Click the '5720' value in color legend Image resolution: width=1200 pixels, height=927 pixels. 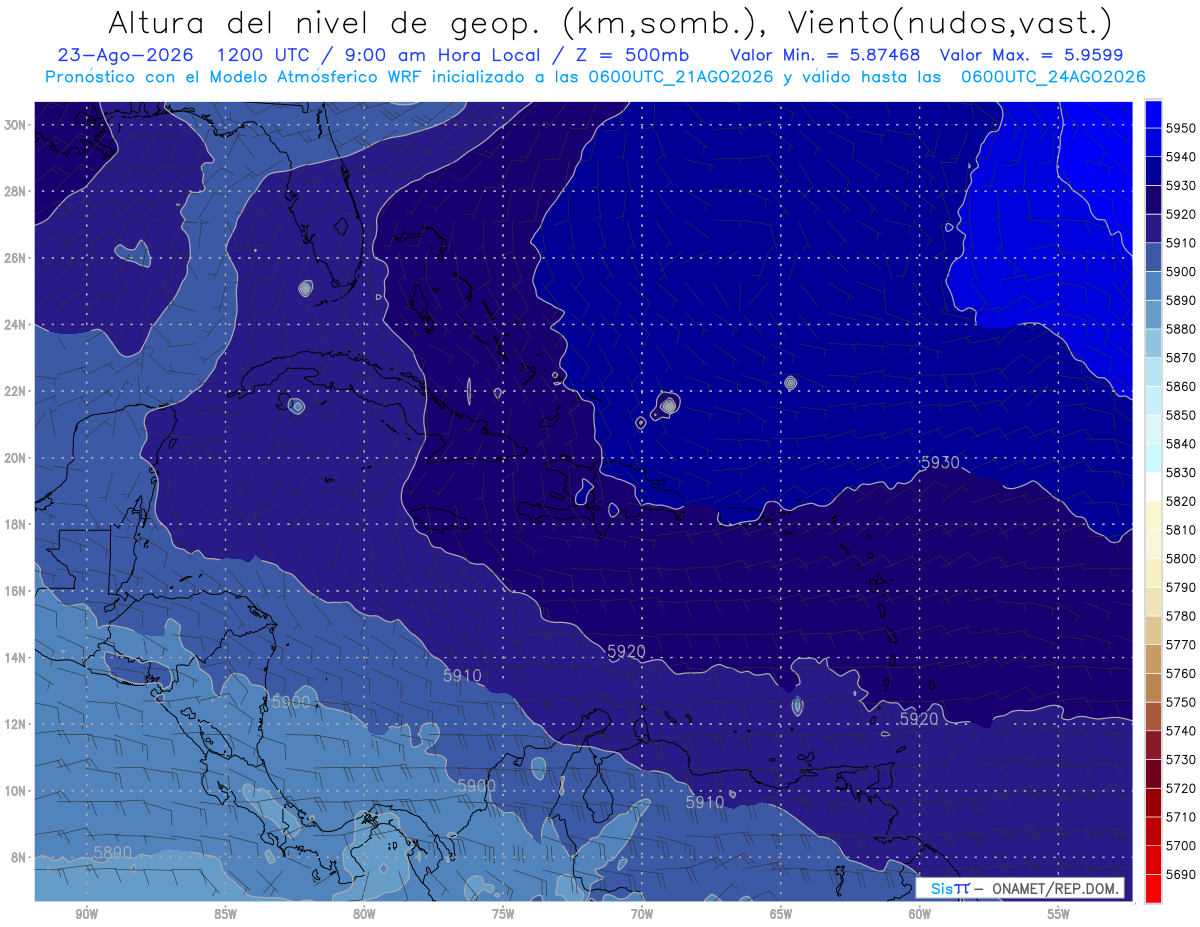[x=1180, y=788]
